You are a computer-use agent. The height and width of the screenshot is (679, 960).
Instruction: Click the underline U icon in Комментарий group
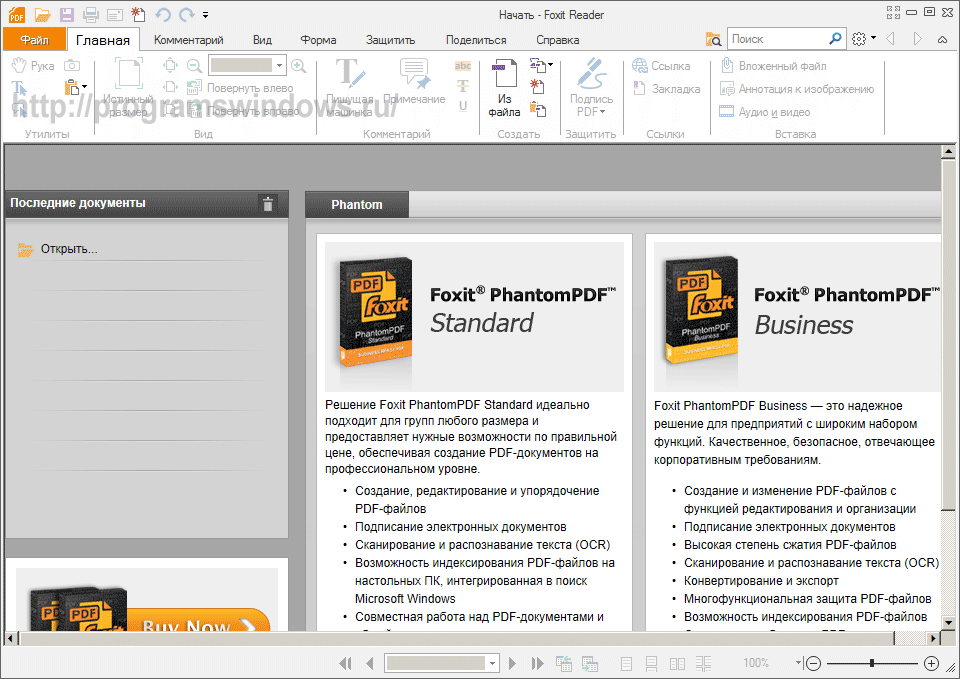click(463, 106)
